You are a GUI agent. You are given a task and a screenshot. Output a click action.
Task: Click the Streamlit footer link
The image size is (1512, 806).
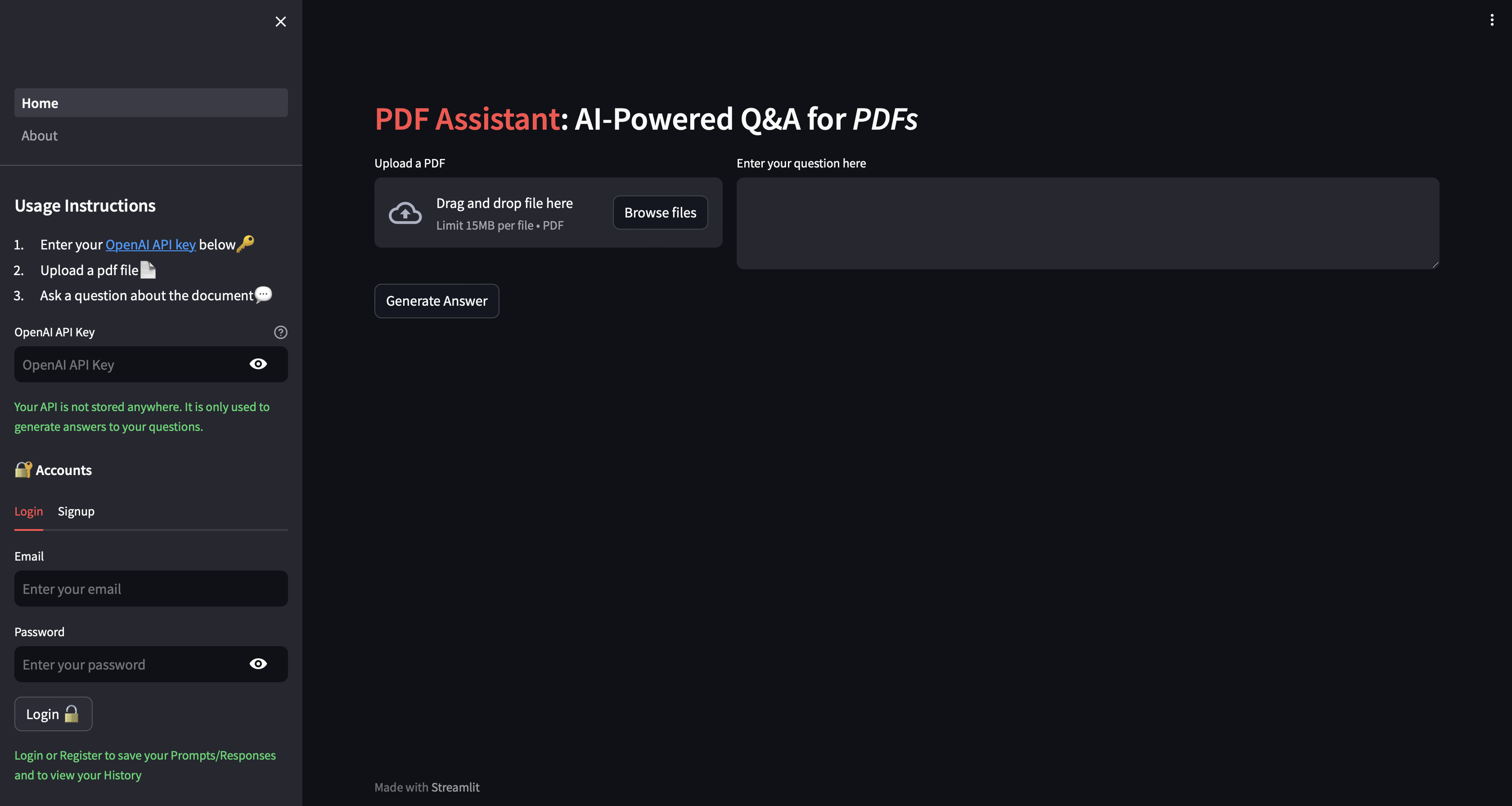(x=455, y=787)
